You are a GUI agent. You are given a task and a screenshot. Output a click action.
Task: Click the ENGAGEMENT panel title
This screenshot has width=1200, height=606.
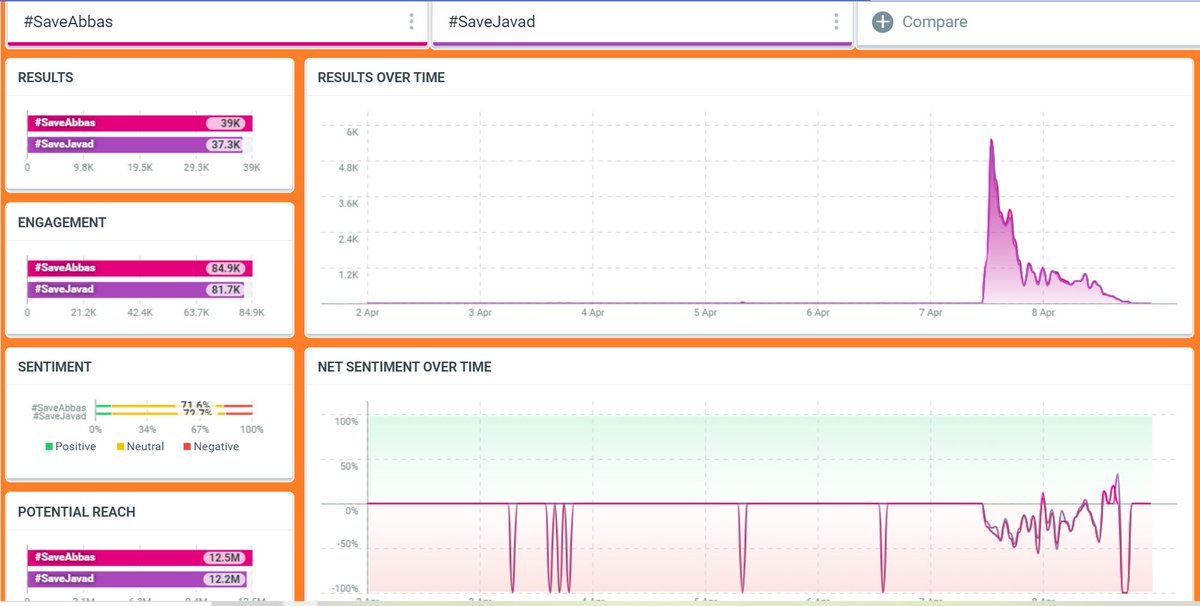(62, 223)
